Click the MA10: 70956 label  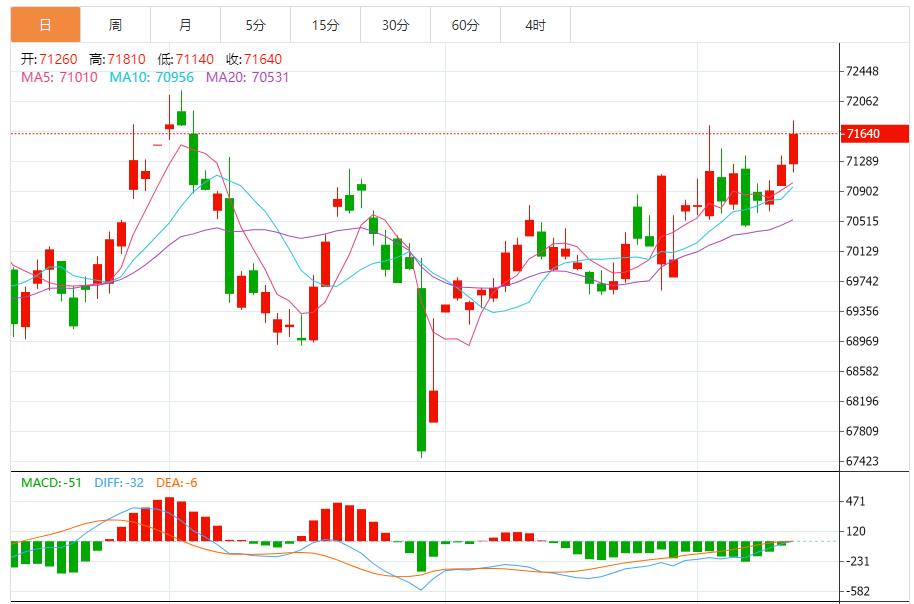[152, 77]
